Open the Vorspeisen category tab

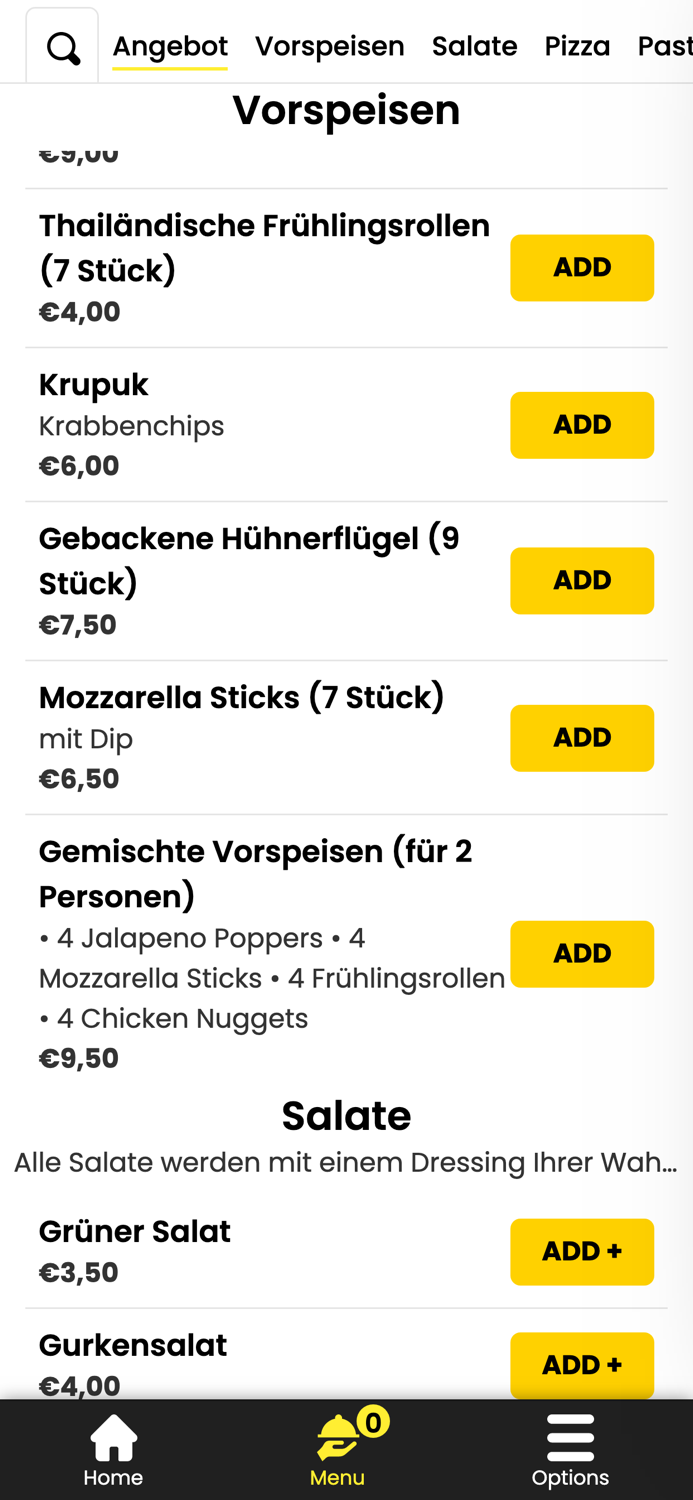point(329,46)
